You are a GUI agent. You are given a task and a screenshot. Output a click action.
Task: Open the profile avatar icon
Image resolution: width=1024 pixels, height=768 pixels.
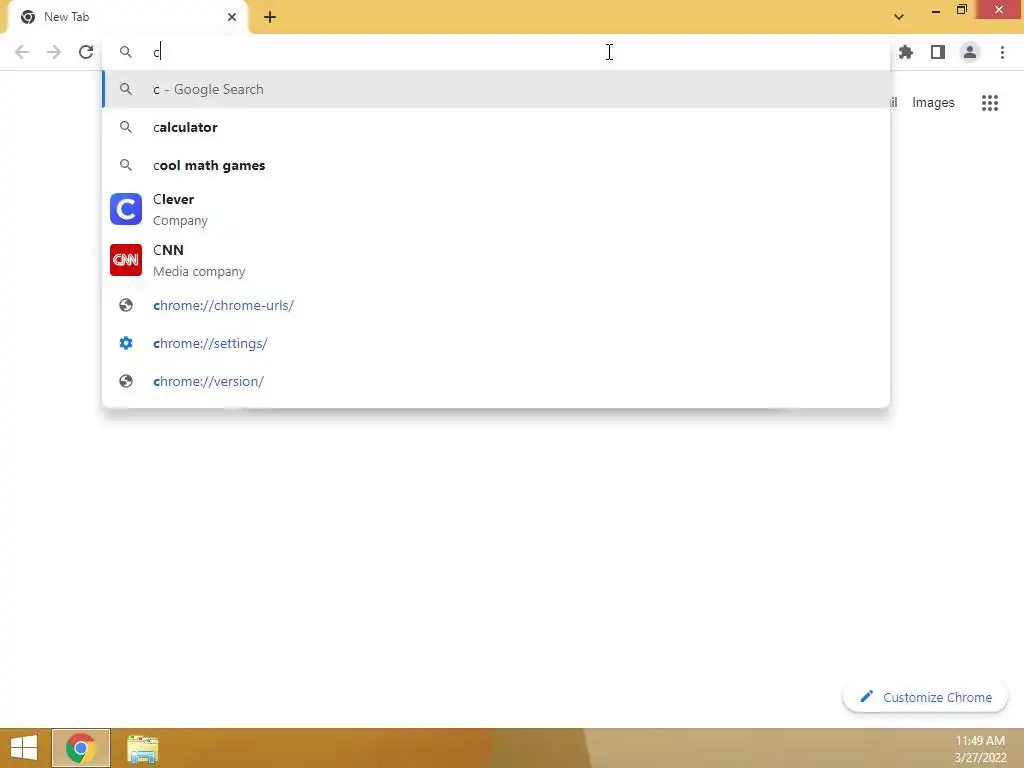tap(970, 52)
